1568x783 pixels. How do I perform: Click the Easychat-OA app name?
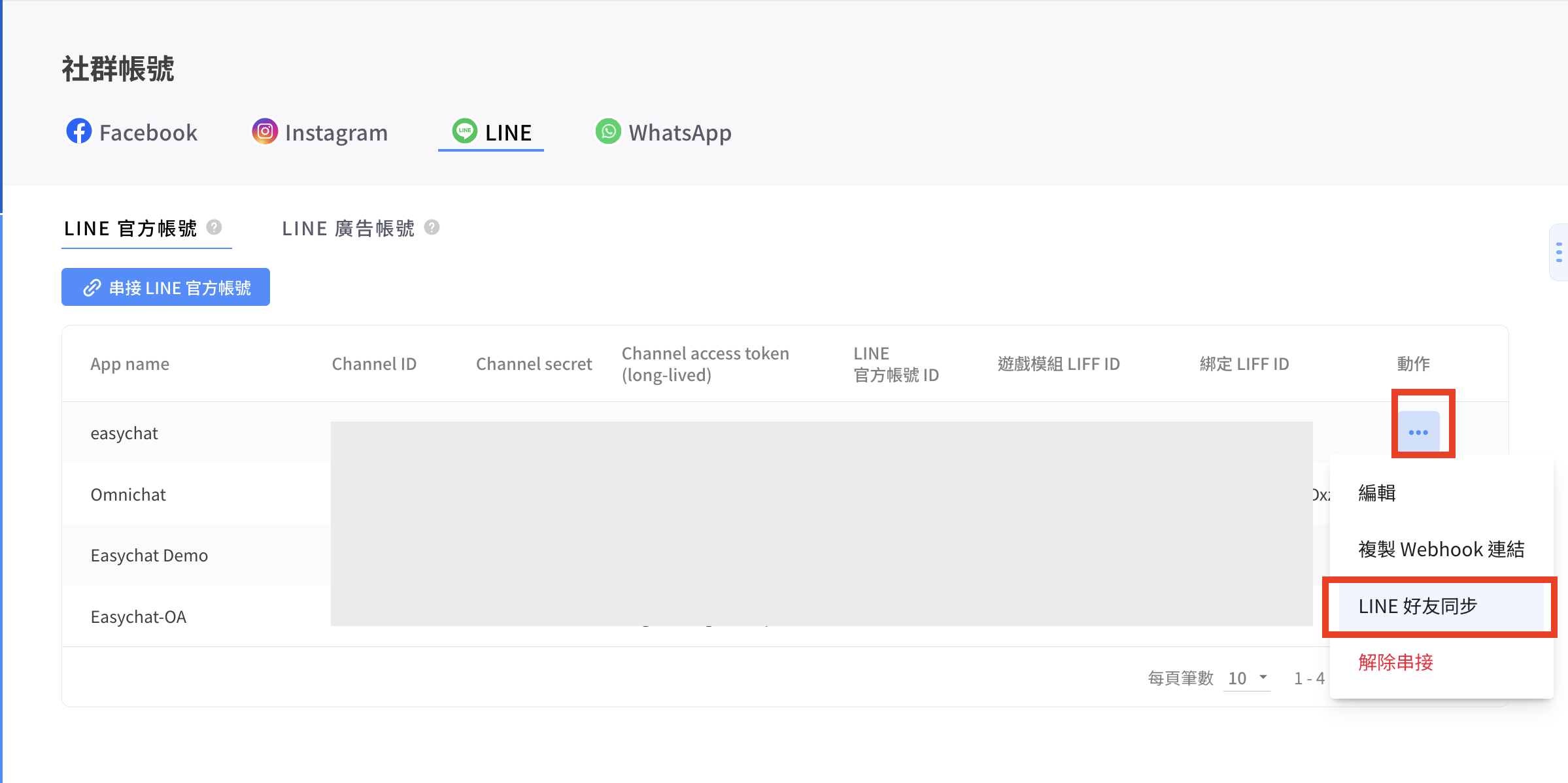coord(139,617)
